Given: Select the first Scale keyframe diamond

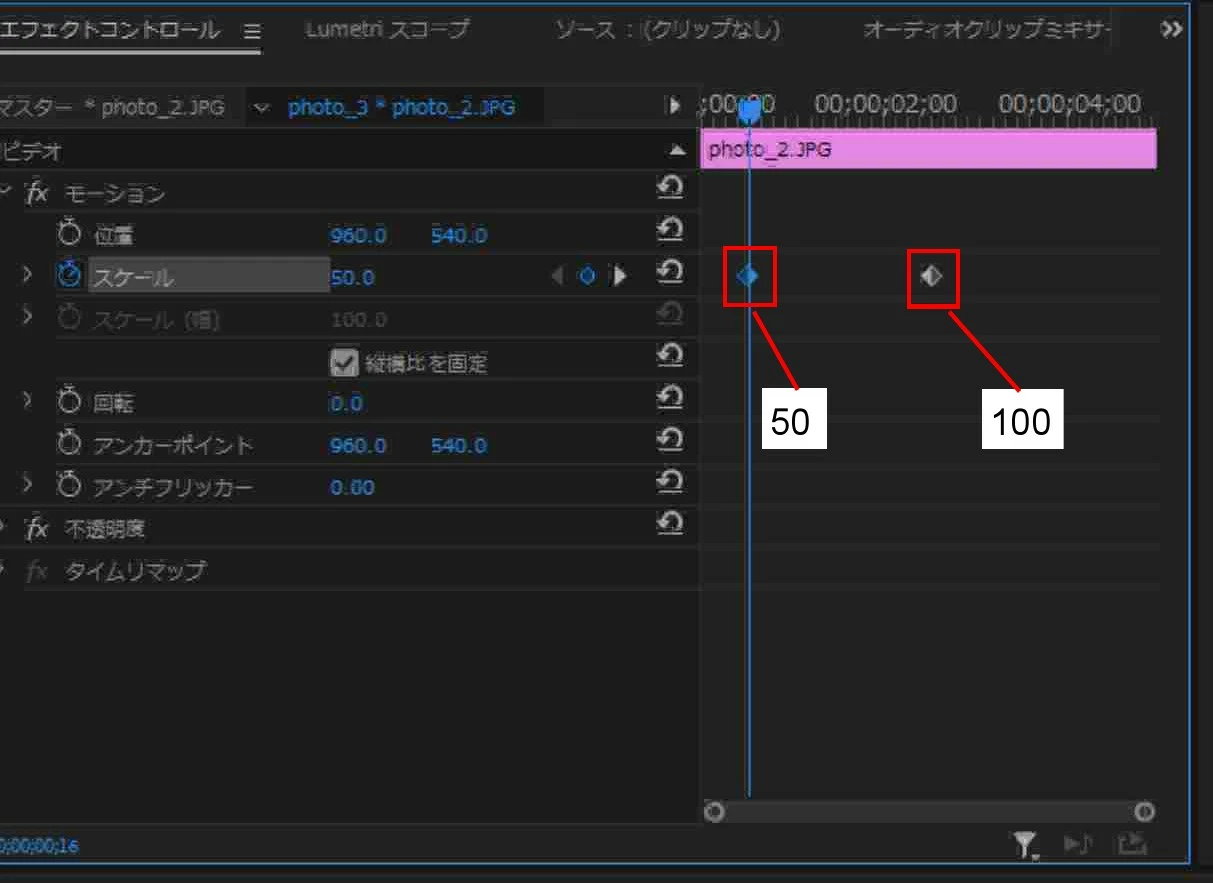Looking at the screenshot, I should 748,275.
